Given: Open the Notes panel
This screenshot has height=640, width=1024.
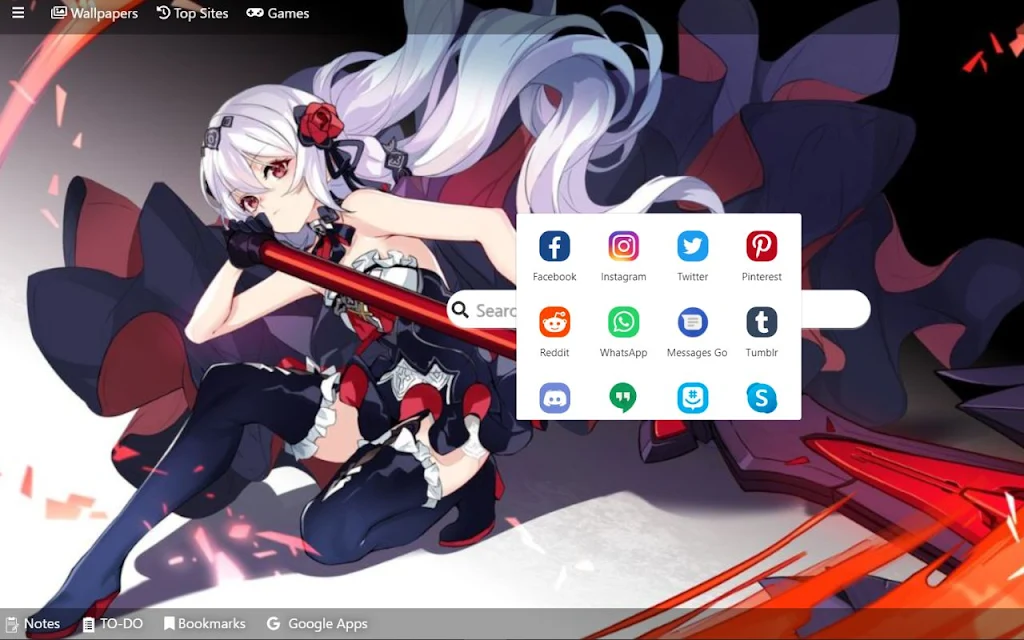Looking at the screenshot, I should click(x=33, y=624).
